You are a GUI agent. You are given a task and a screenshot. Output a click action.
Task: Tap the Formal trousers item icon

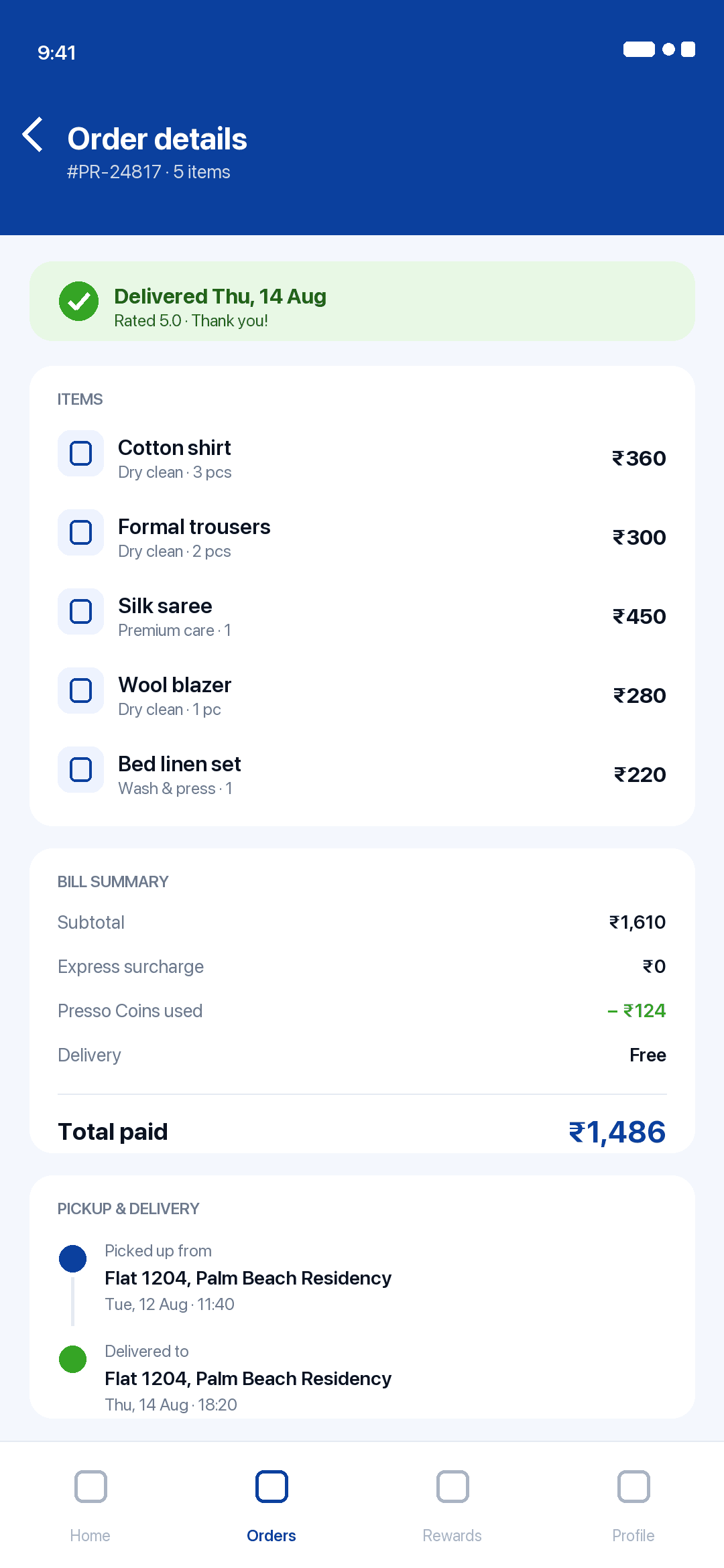(81, 533)
